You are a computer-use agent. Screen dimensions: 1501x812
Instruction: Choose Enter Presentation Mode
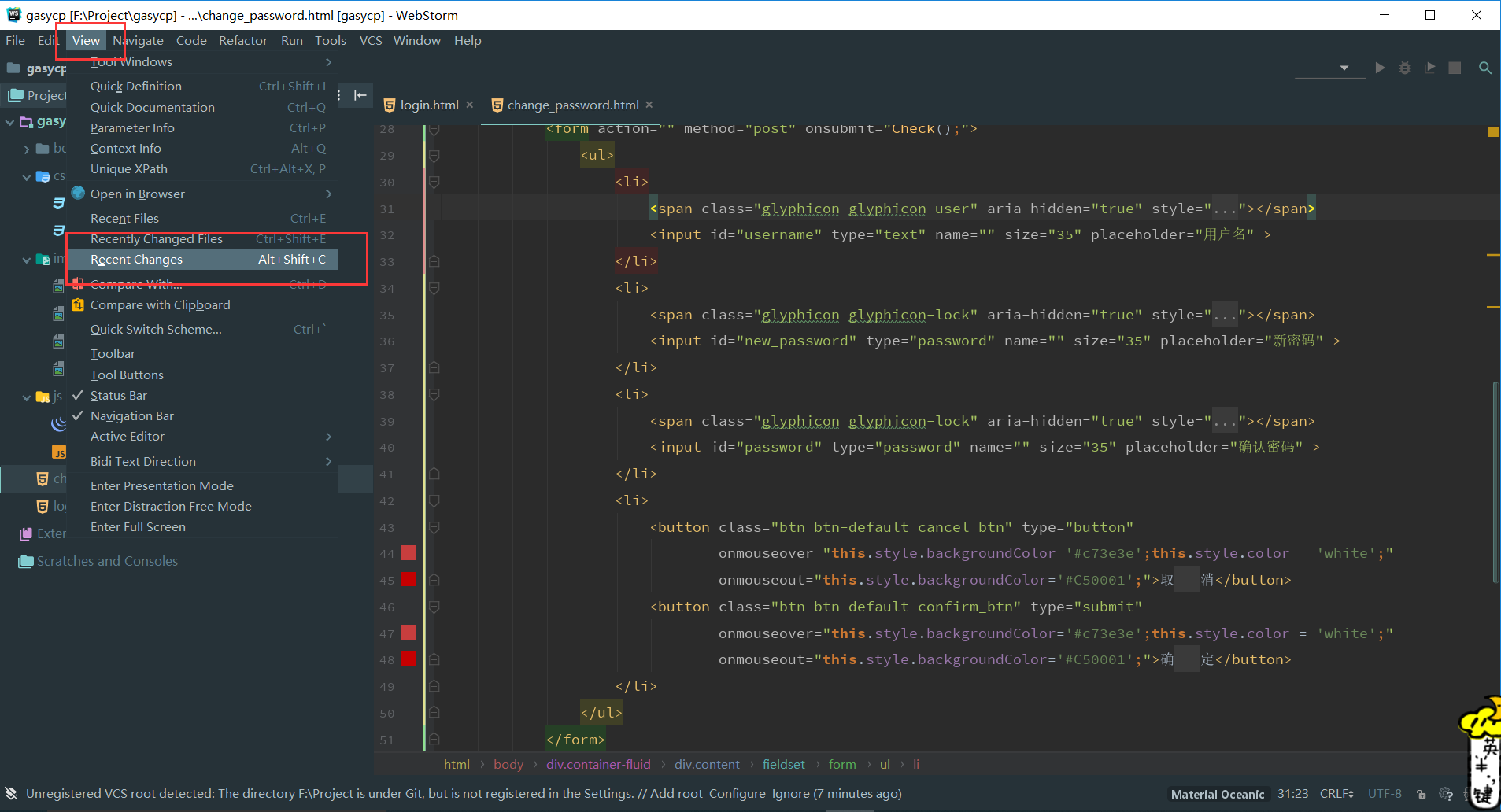click(203, 485)
